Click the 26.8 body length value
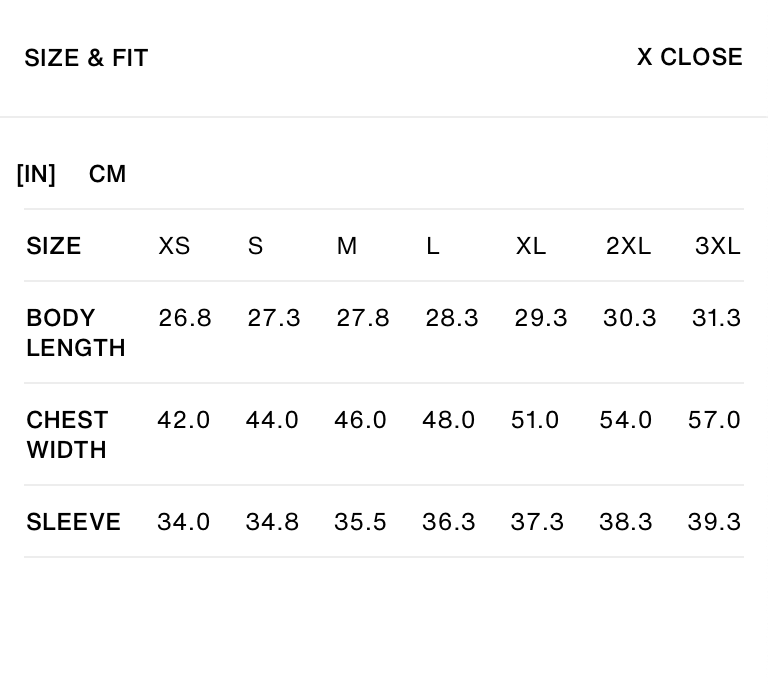Viewport: 768px width, 684px height. pos(185,318)
